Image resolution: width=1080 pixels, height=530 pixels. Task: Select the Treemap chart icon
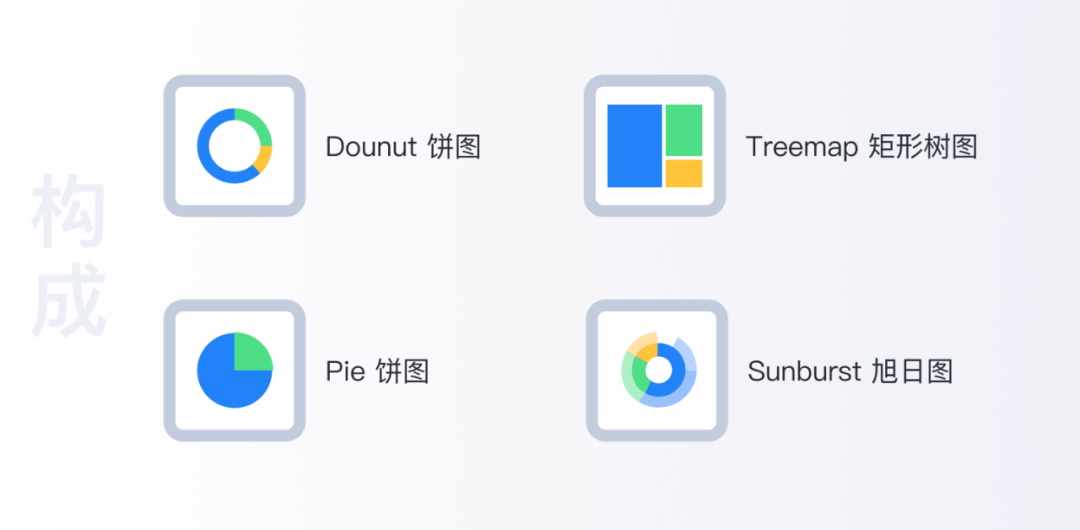654,146
